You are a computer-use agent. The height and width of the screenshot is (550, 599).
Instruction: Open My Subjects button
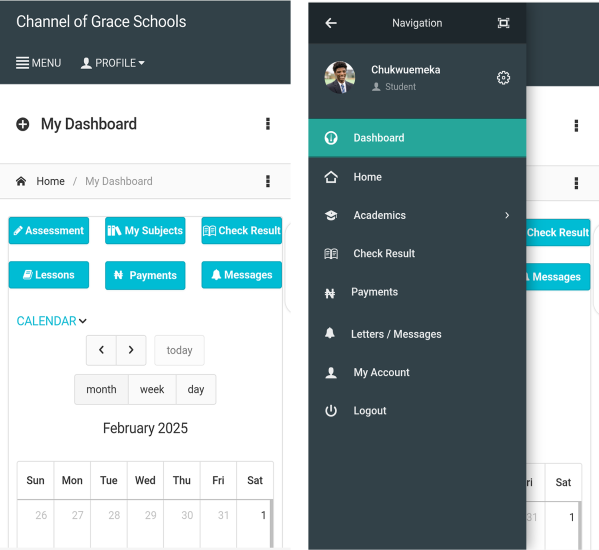click(x=145, y=231)
